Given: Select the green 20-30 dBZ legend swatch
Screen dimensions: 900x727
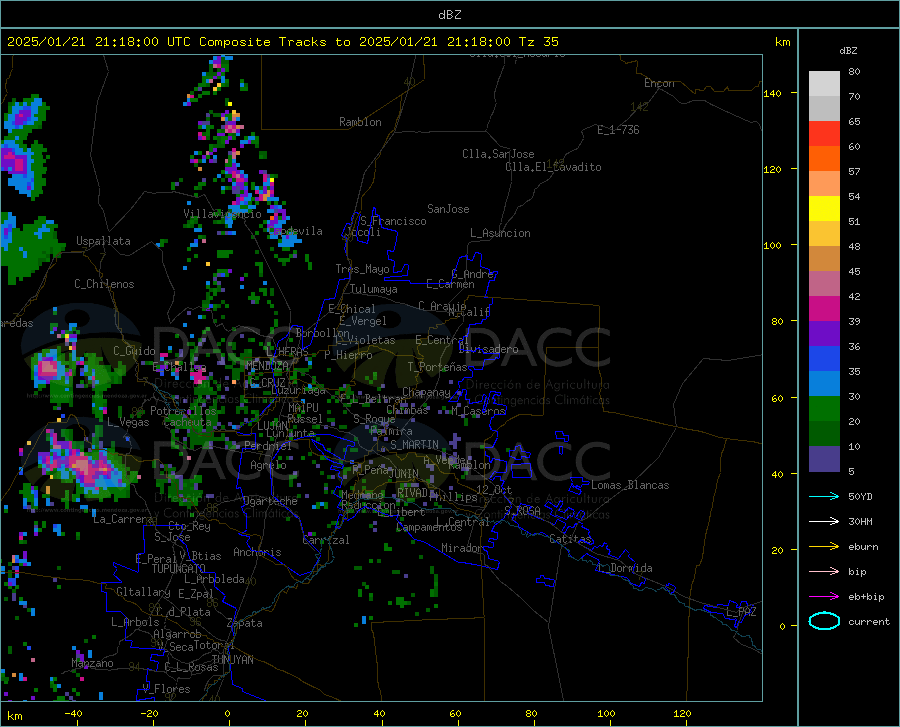Looking at the screenshot, I should click(824, 409).
